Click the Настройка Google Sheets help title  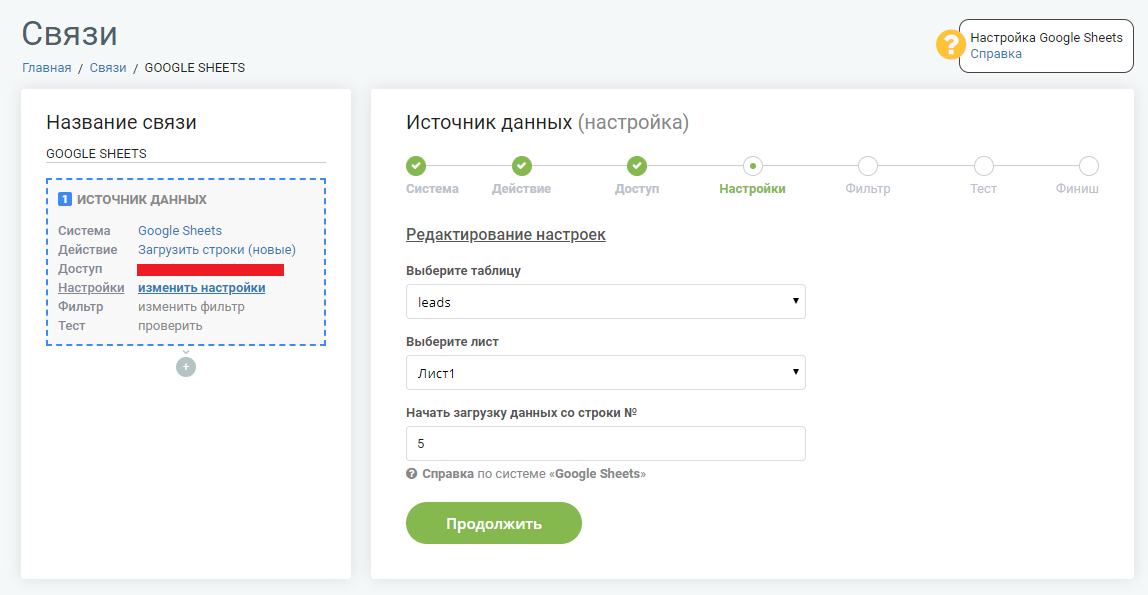point(1046,37)
